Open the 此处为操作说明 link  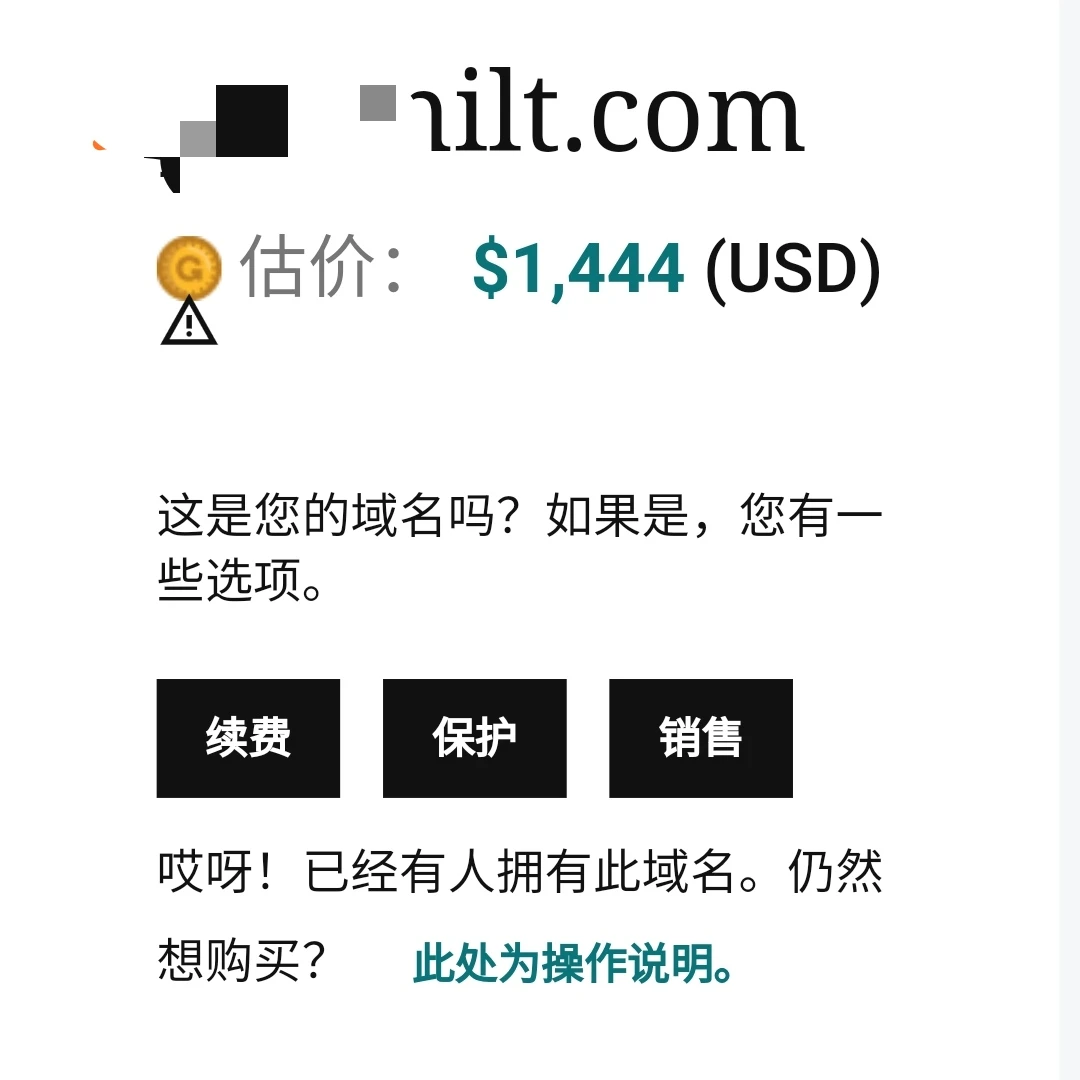click(573, 963)
